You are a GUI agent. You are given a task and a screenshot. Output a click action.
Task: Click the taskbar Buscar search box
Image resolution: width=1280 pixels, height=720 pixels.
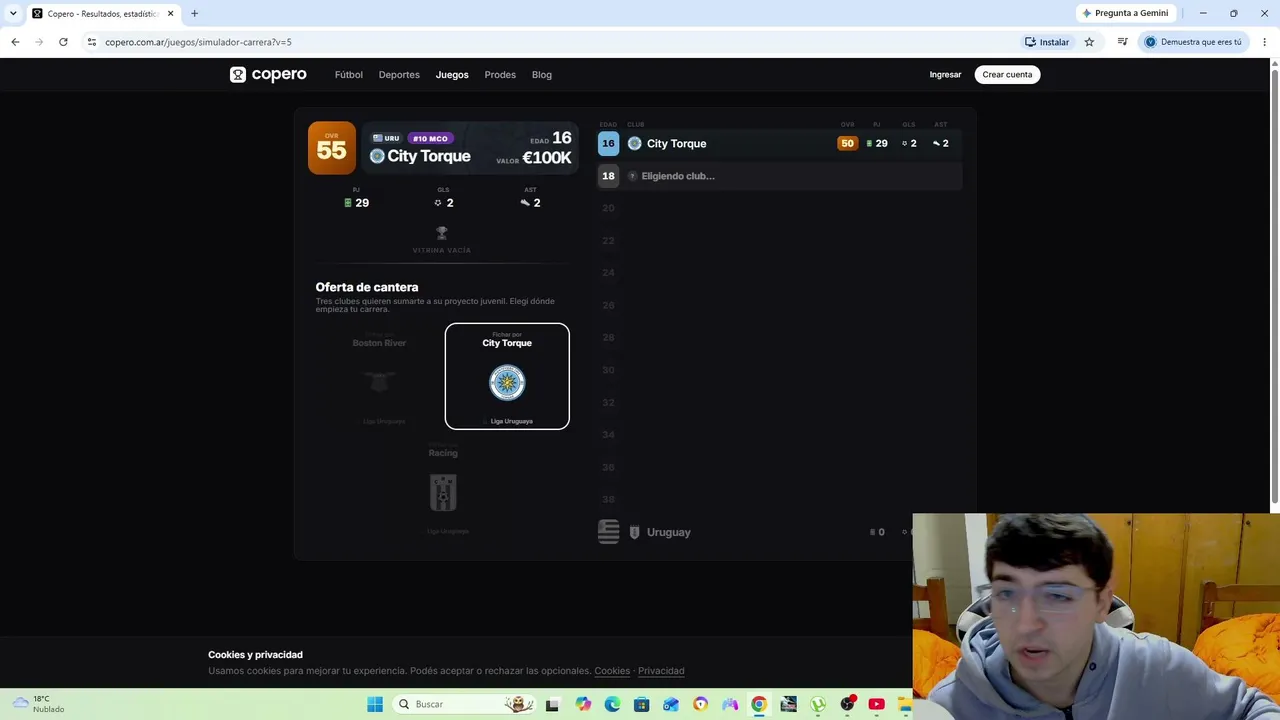click(464, 704)
